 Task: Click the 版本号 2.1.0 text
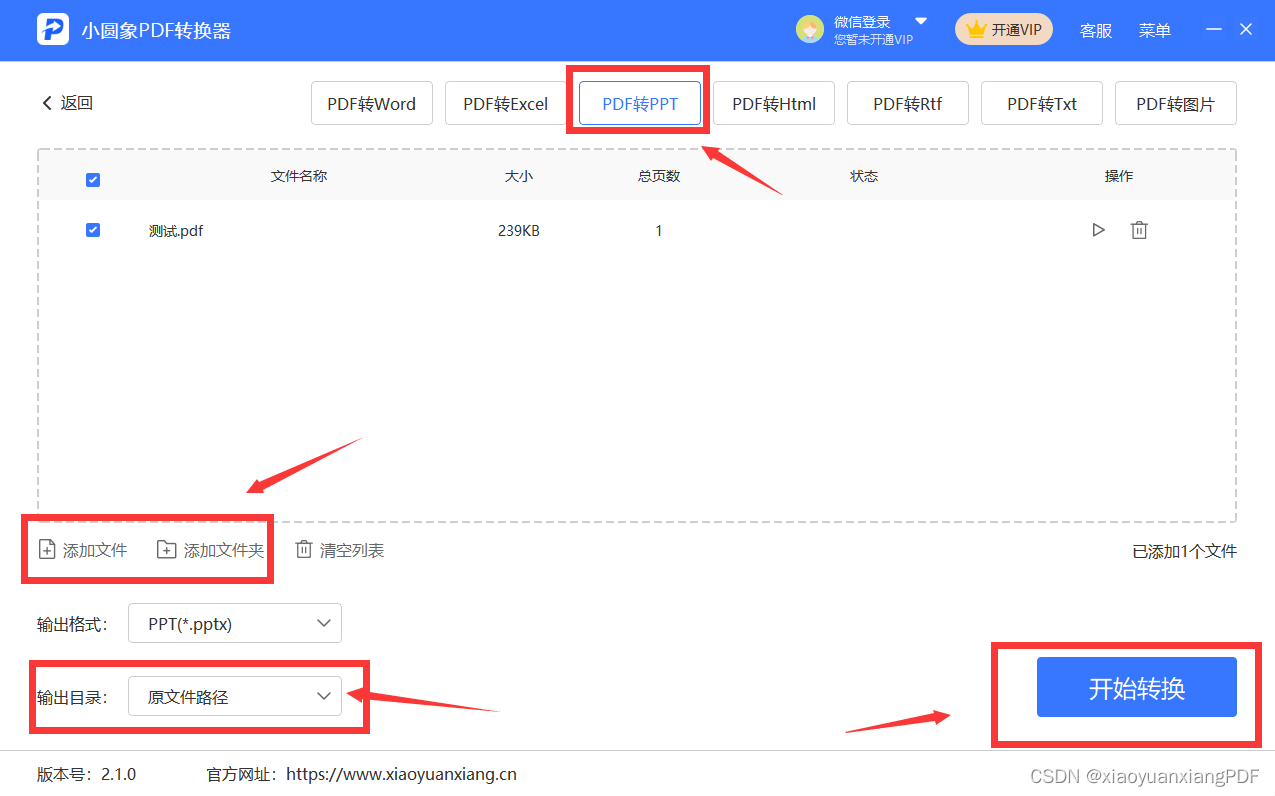[x=86, y=774]
